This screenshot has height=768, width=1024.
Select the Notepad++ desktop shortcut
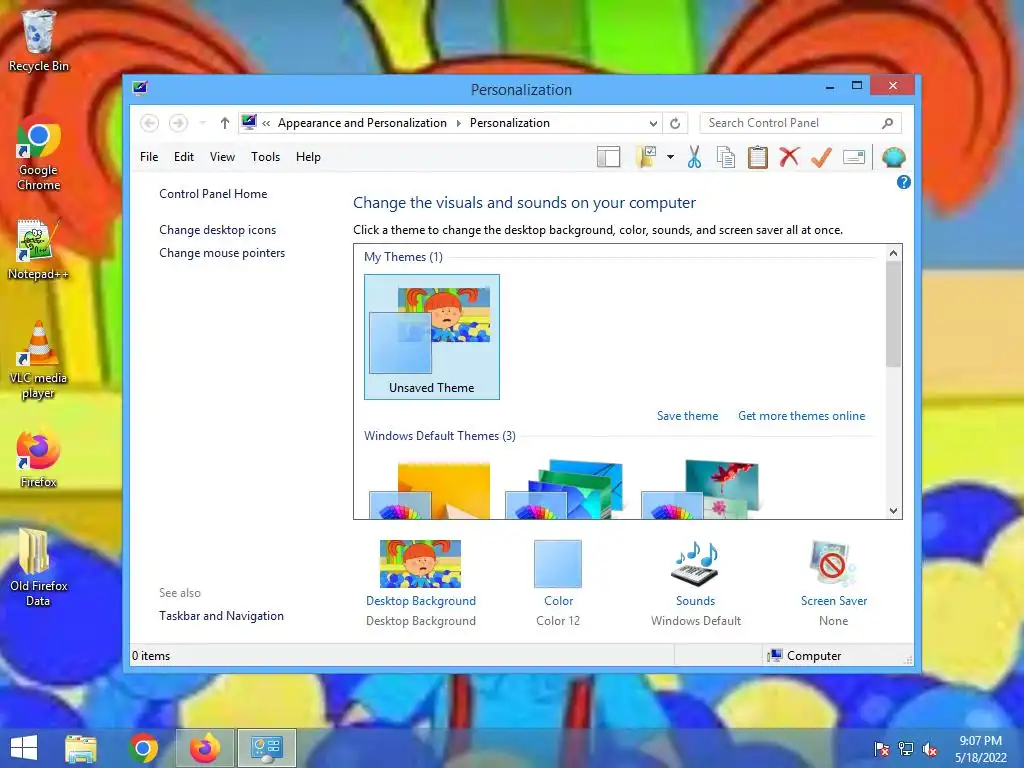39,249
